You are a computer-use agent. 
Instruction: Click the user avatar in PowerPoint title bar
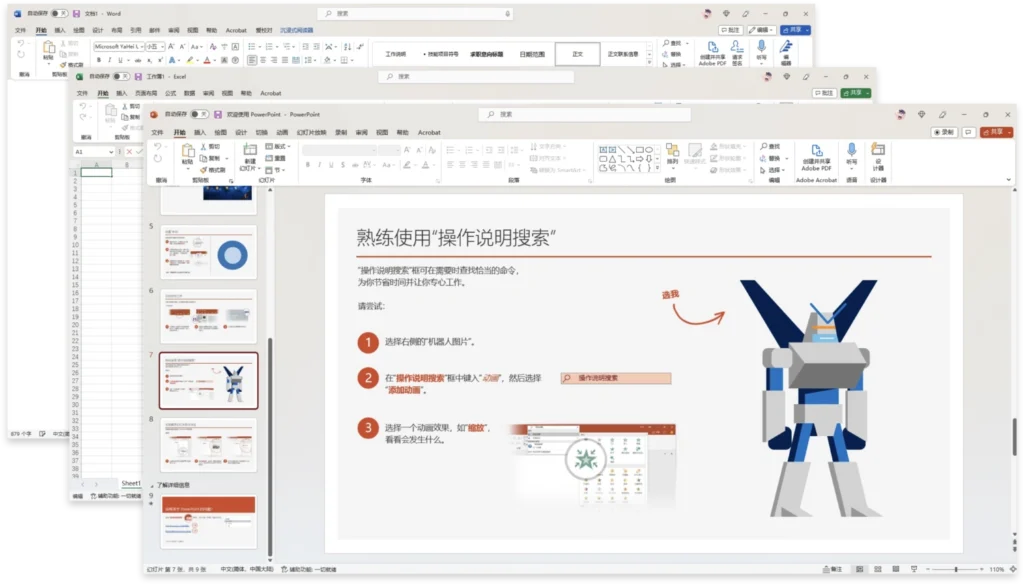click(901, 114)
